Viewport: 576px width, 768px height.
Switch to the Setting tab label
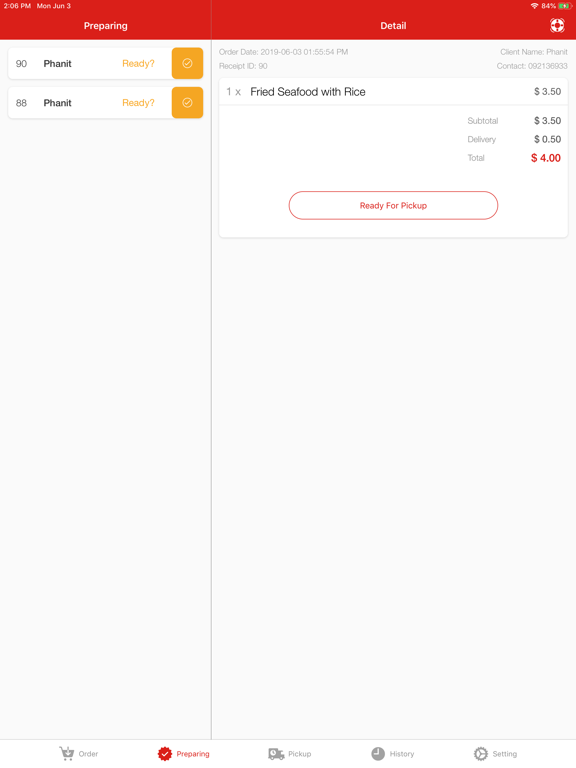pyautogui.click(x=504, y=754)
